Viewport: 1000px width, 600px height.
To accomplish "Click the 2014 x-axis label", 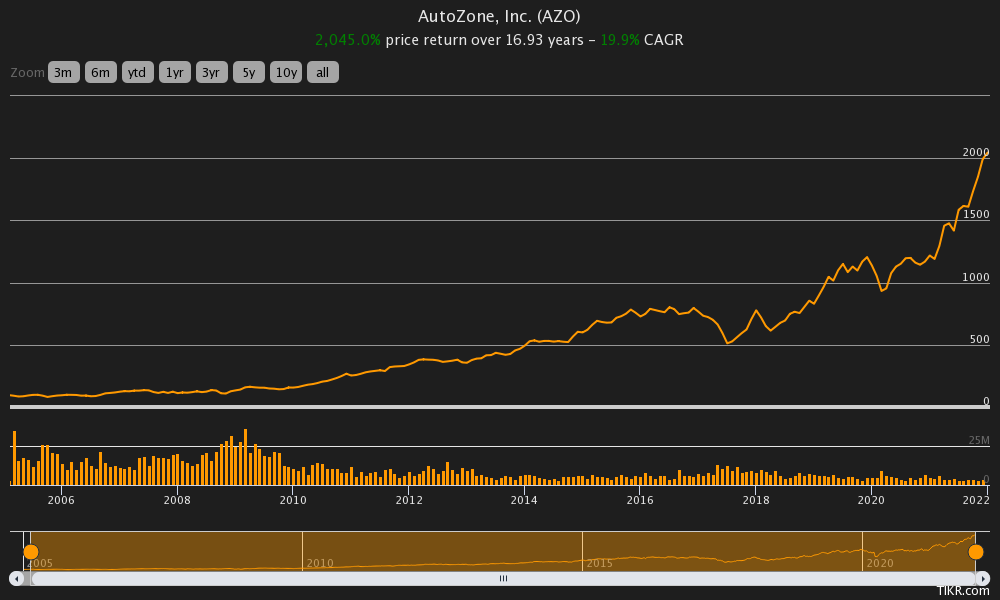I will (524, 500).
